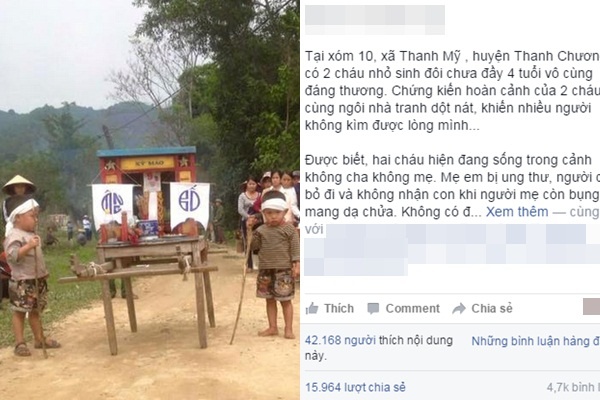The image size is (600, 400).
Task: Click the thumbs-up Thích icon
Action: (312, 309)
